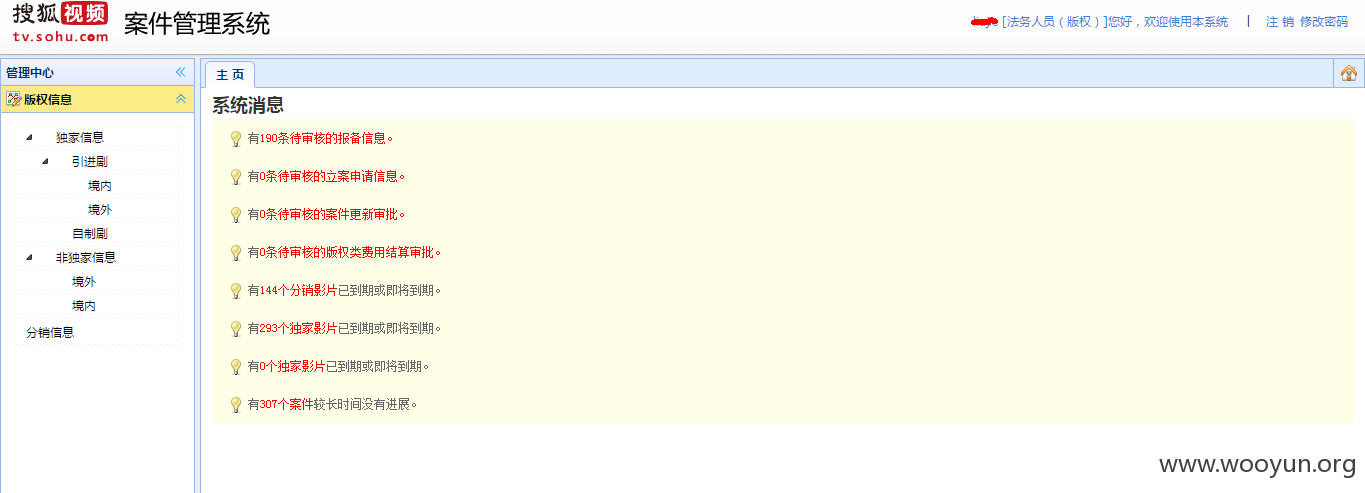Click lightbulb icon beside 144个分销影片 message
The height and width of the screenshot is (493, 1365).
click(236, 291)
